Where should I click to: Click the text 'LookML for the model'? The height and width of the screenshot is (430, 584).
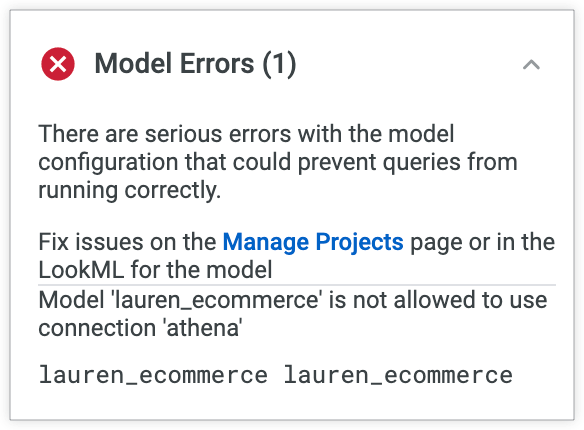click(x=155, y=270)
